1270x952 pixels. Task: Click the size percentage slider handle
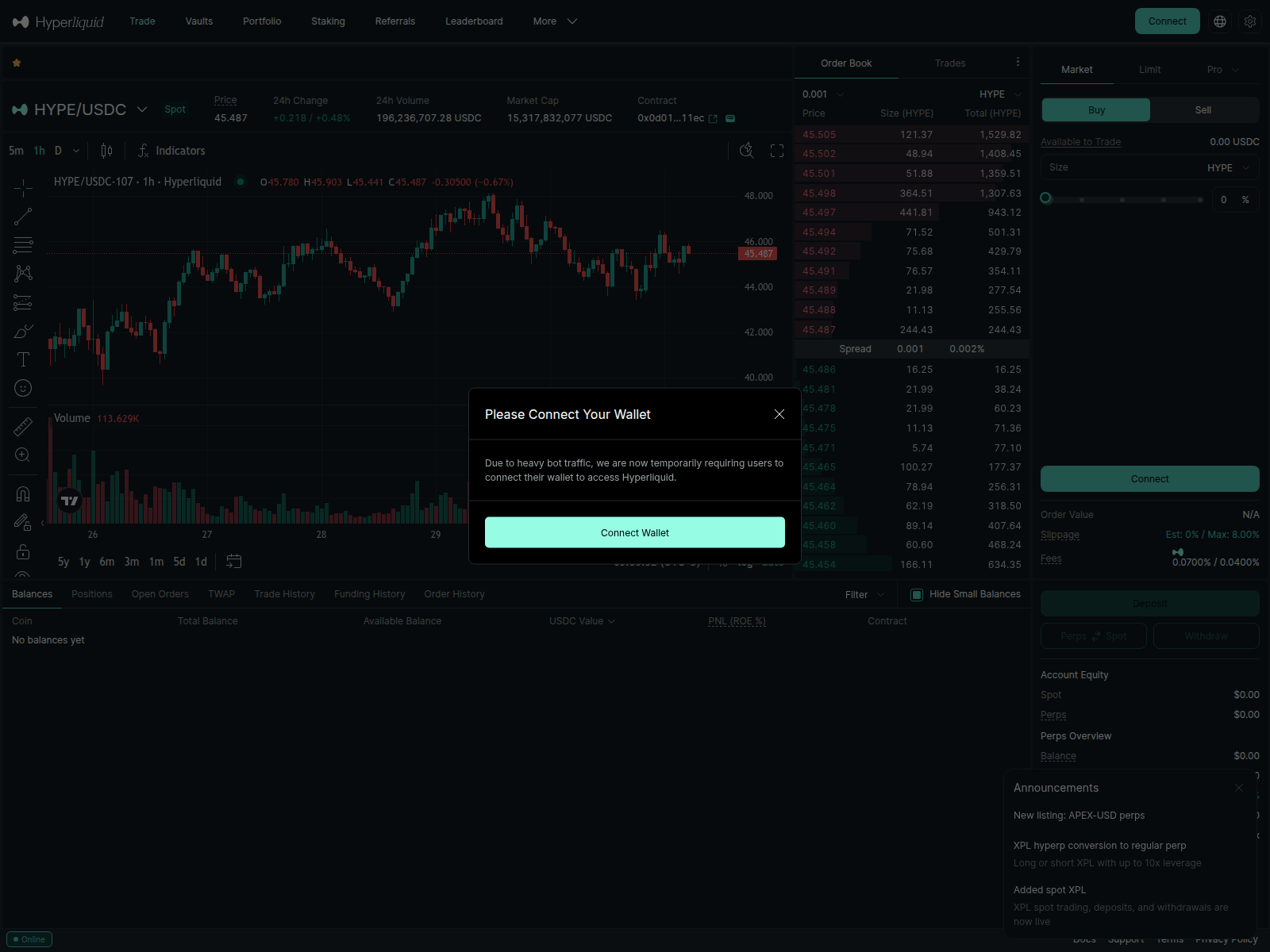(1046, 198)
